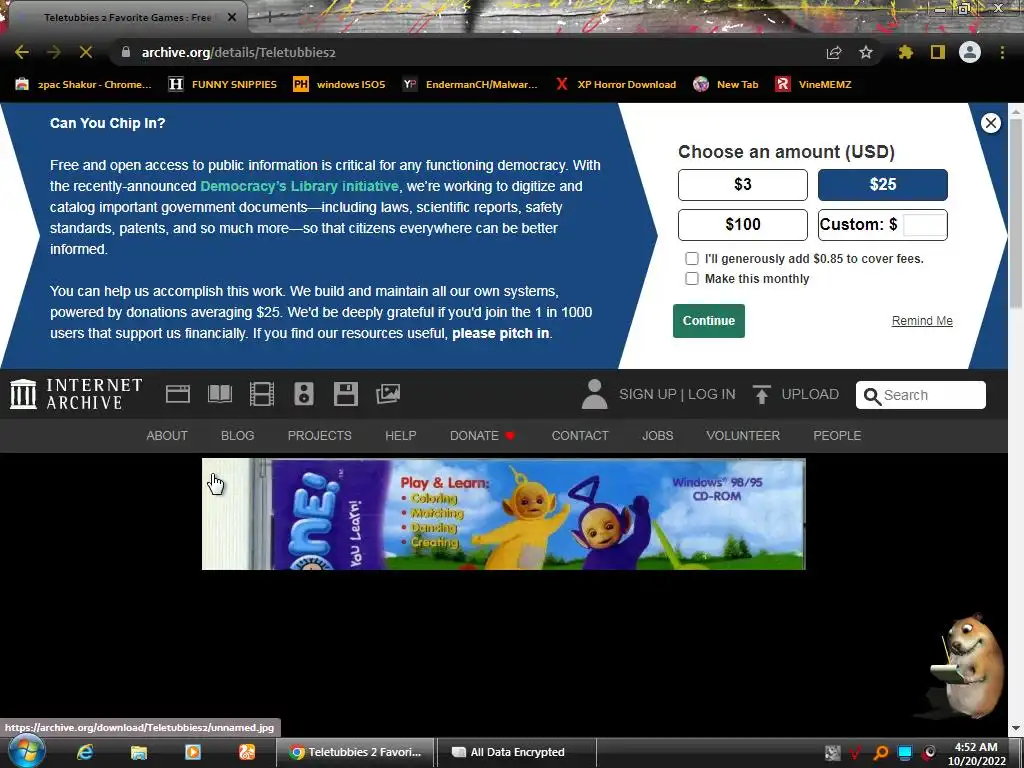1024x768 pixels.
Task: Open the PROJECTS menu item
Action: coord(319,436)
